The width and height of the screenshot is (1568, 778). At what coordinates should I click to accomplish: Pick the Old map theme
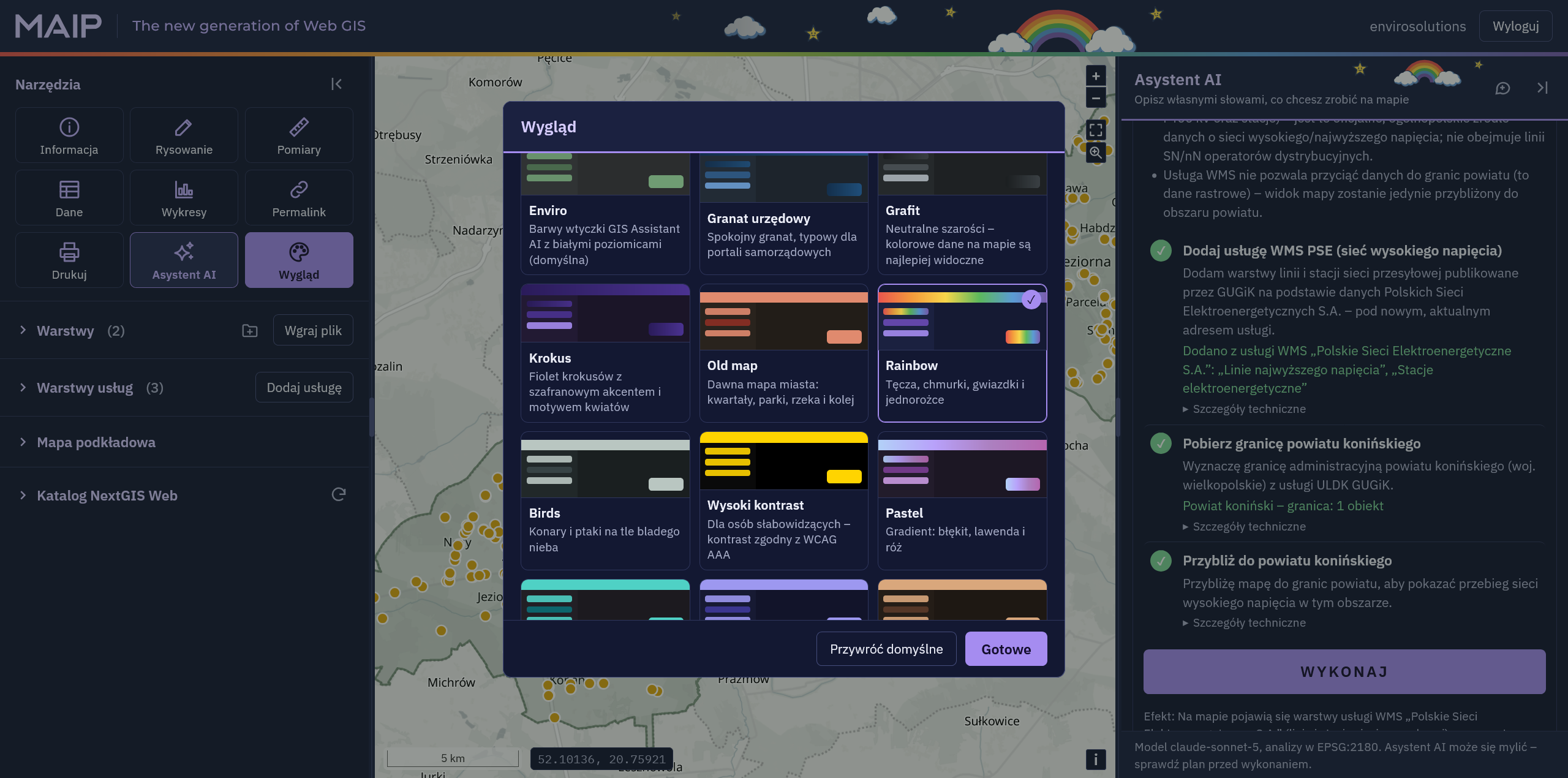(x=783, y=353)
